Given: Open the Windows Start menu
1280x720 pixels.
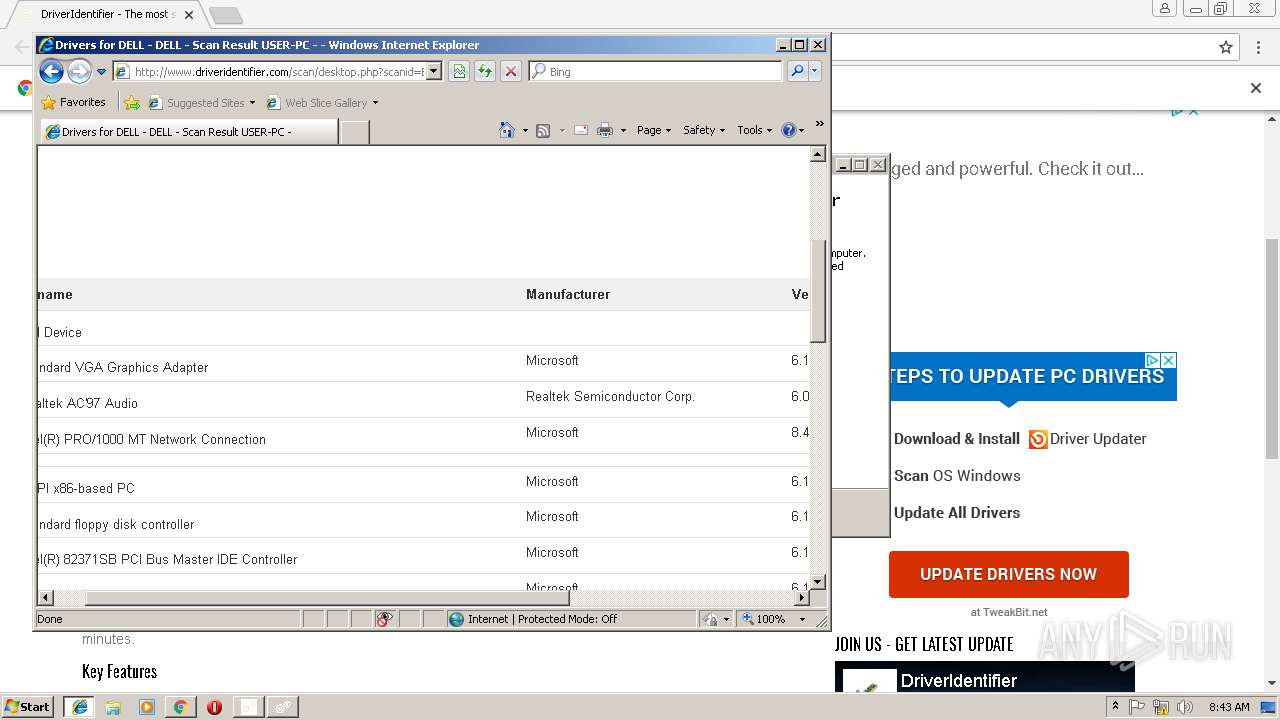Looking at the screenshot, I should (x=27, y=706).
